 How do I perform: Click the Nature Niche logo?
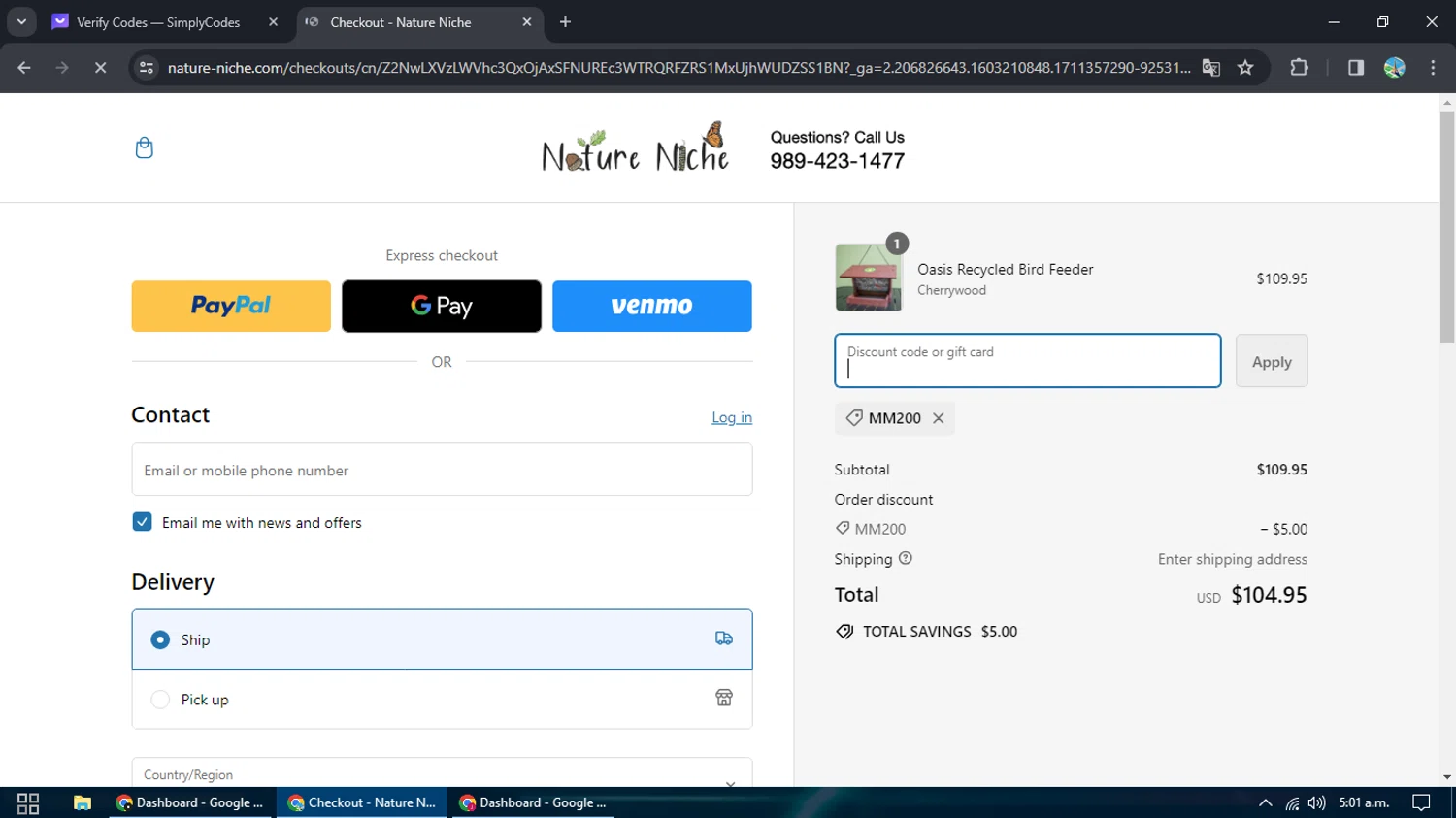pyautogui.click(x=635, y=147)
